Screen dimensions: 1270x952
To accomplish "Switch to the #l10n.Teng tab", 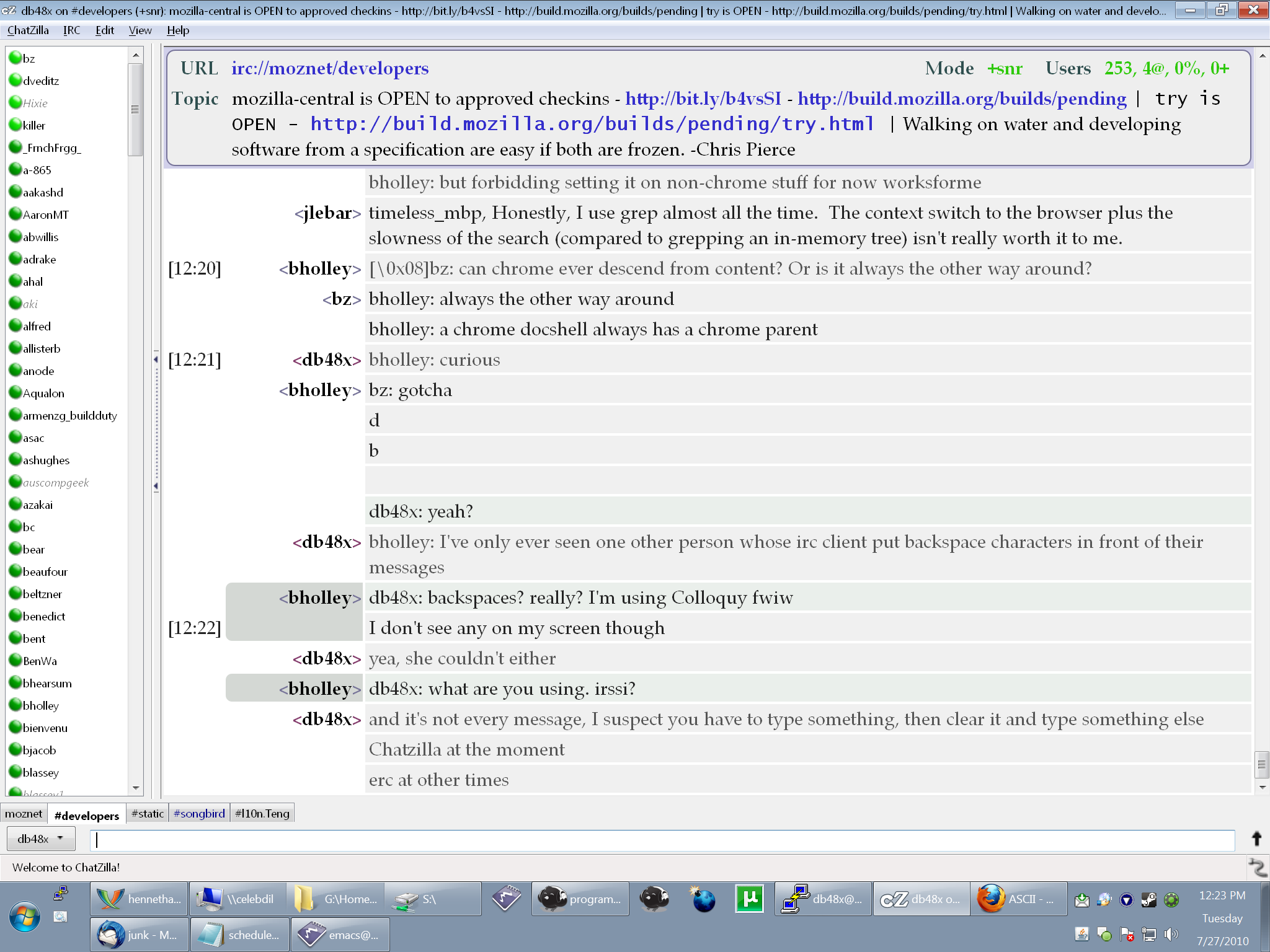I will coord(262,813).
